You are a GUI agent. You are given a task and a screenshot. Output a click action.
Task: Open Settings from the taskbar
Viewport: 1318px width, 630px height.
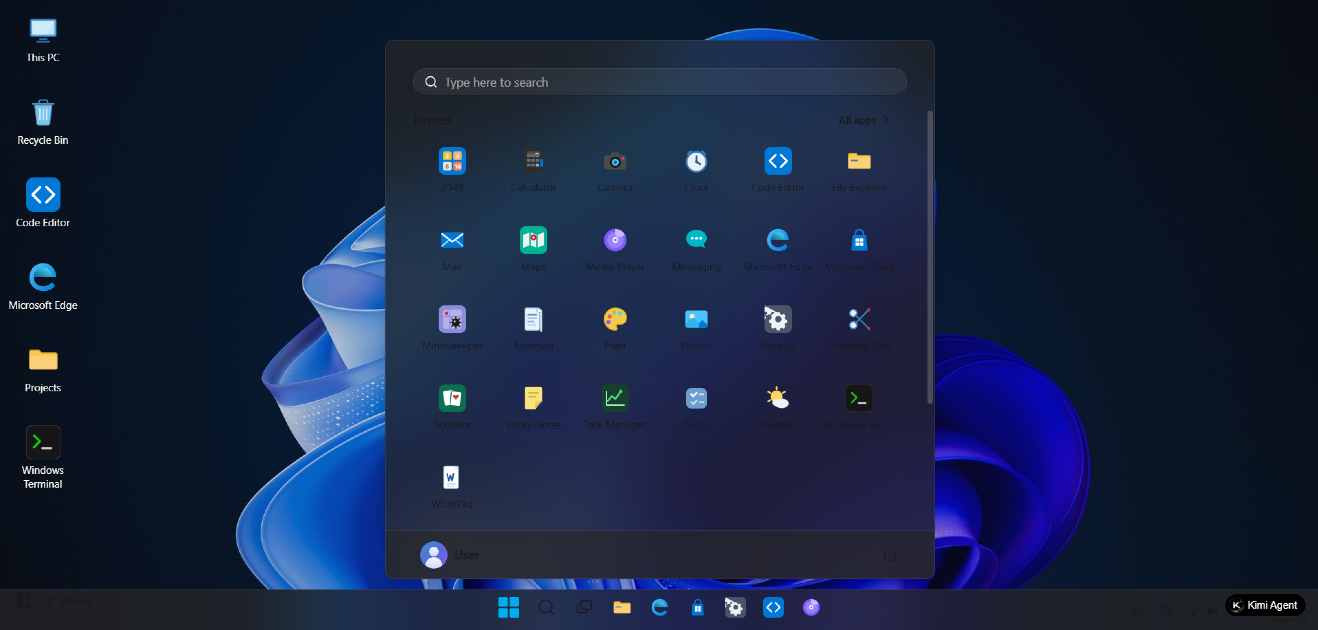[735, 607]
